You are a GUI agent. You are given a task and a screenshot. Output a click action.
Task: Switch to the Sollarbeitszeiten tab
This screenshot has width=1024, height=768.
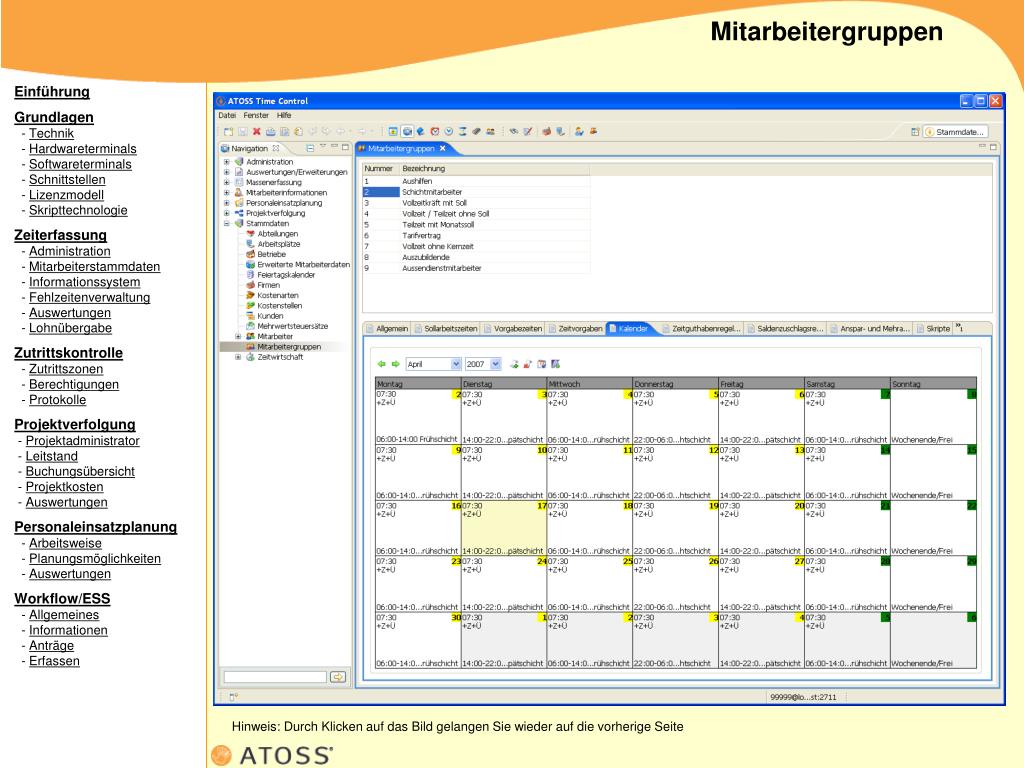click(x=446, y=328)
